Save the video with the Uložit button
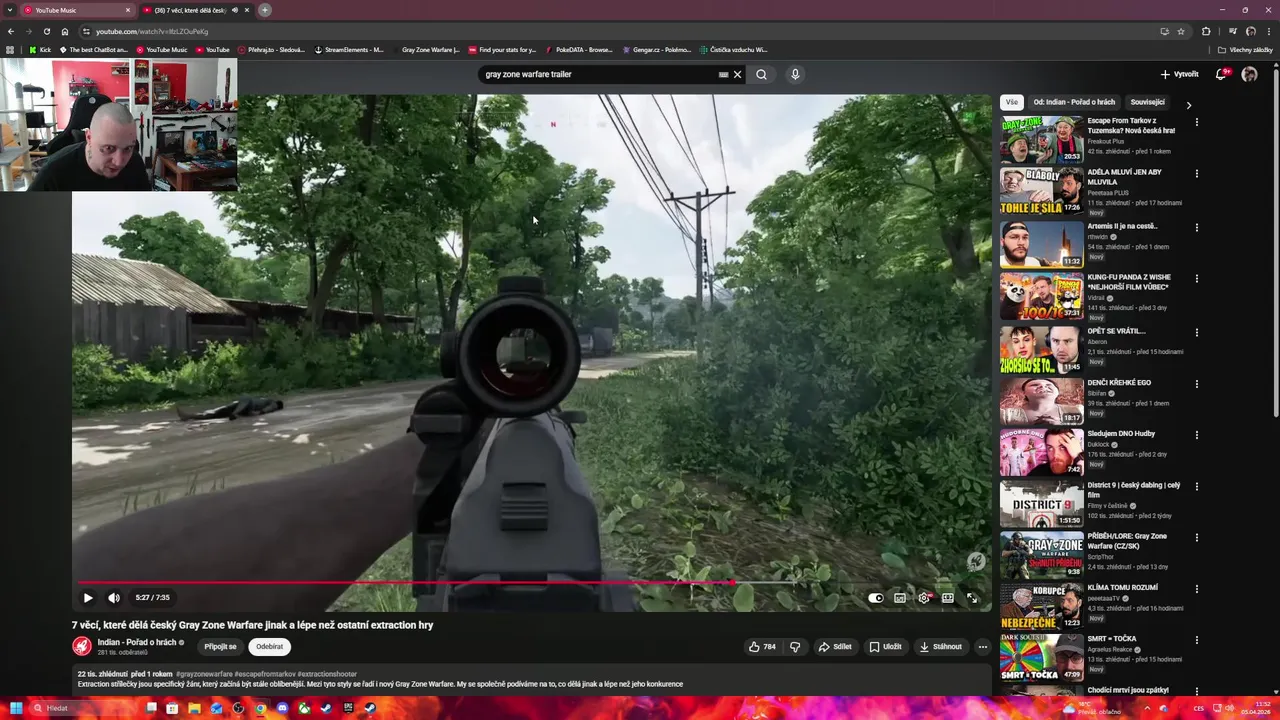This screenshot has height=720, width=1280. (885, 647)
